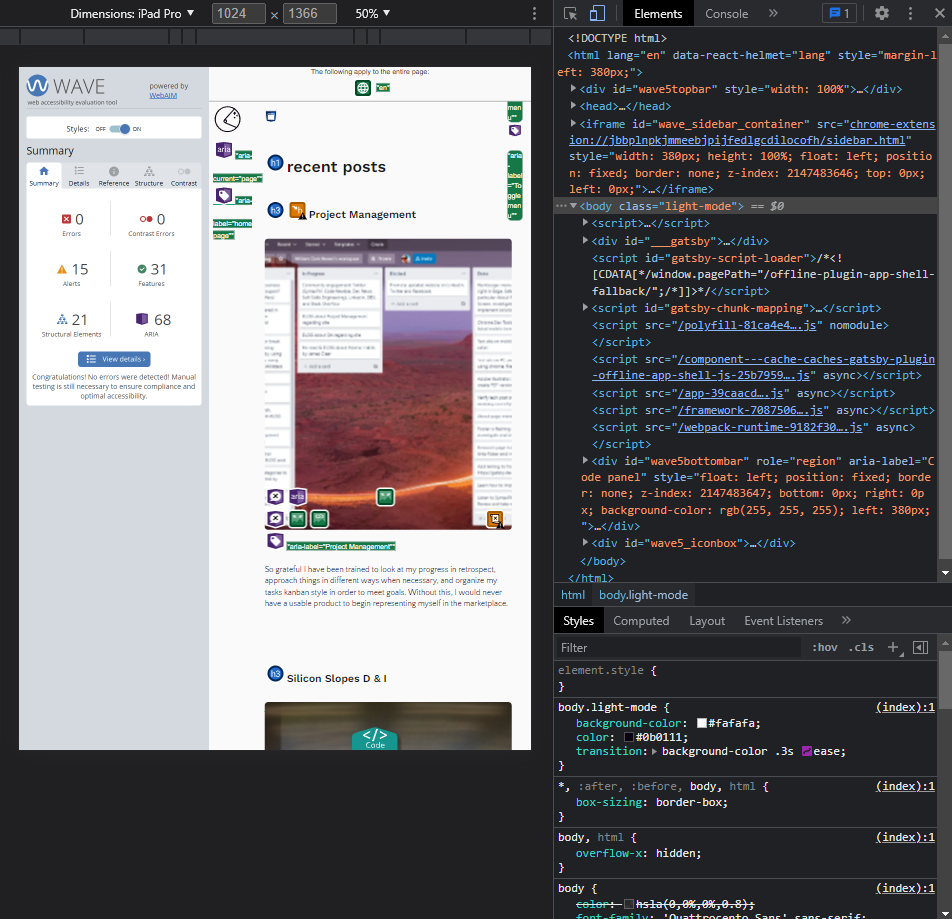Expand the transition property value triangle

(654, 751)
